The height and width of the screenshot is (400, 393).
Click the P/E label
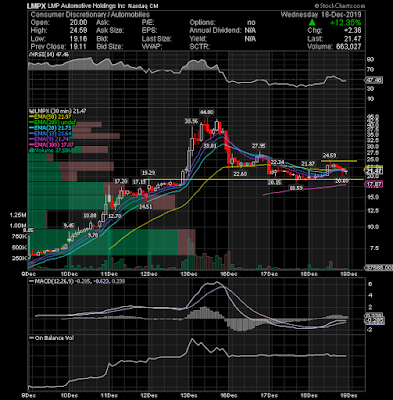pos(147,22)
